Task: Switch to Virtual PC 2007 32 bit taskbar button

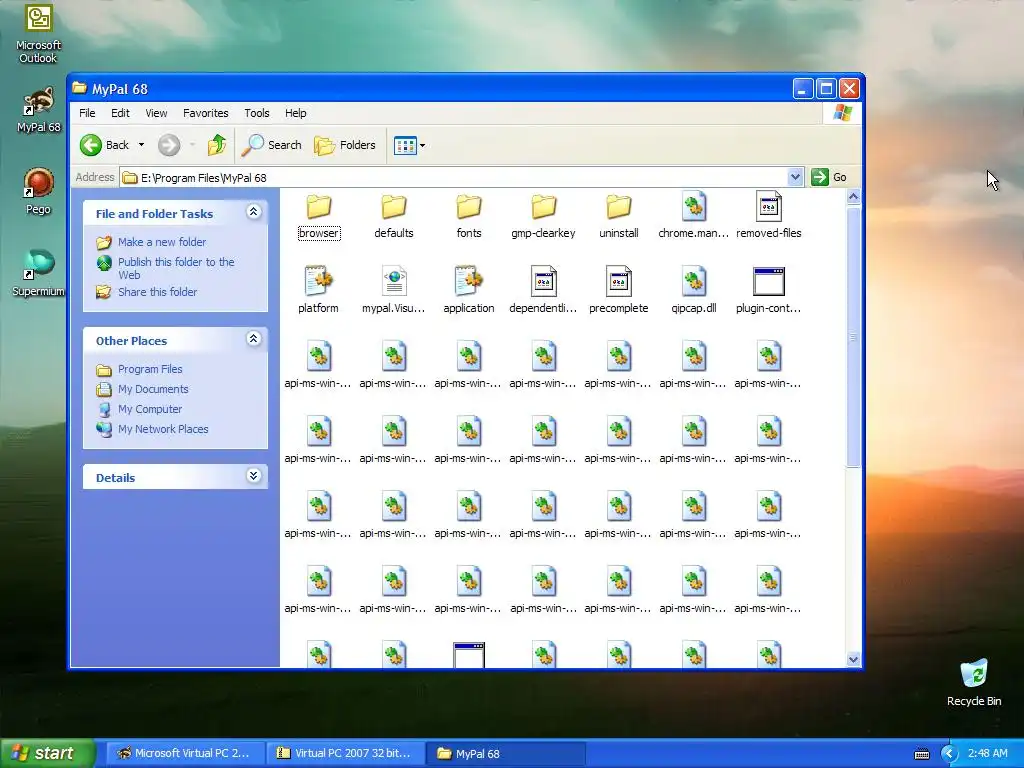Action: click(345, 753)
